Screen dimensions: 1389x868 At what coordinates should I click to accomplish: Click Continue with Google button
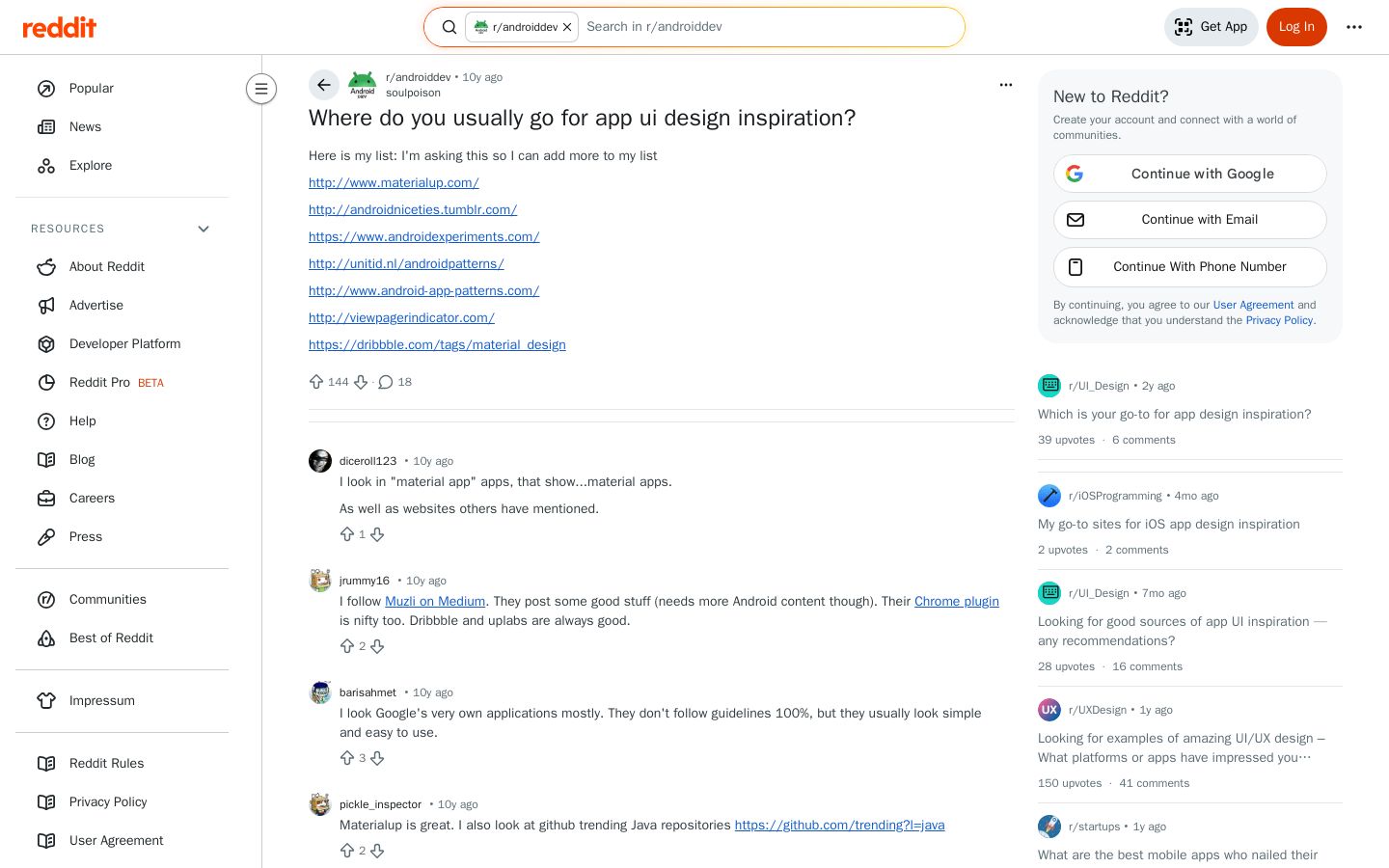tap(1190, 174)
